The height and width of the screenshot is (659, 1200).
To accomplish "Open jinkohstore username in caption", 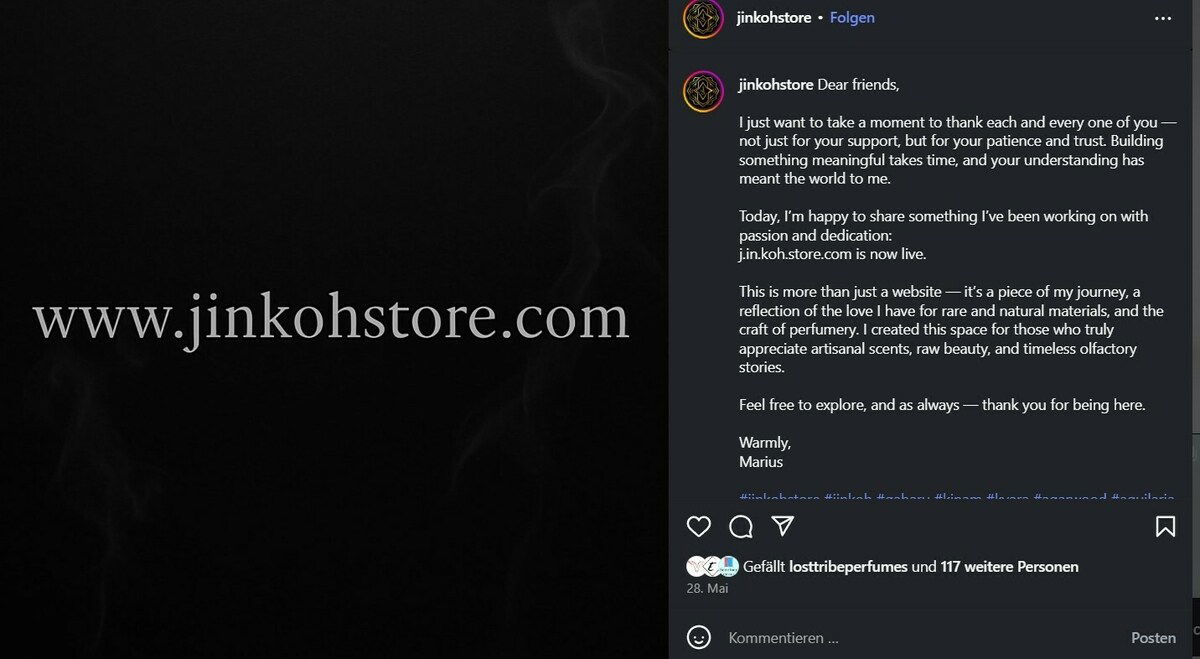I will point(776,85).
